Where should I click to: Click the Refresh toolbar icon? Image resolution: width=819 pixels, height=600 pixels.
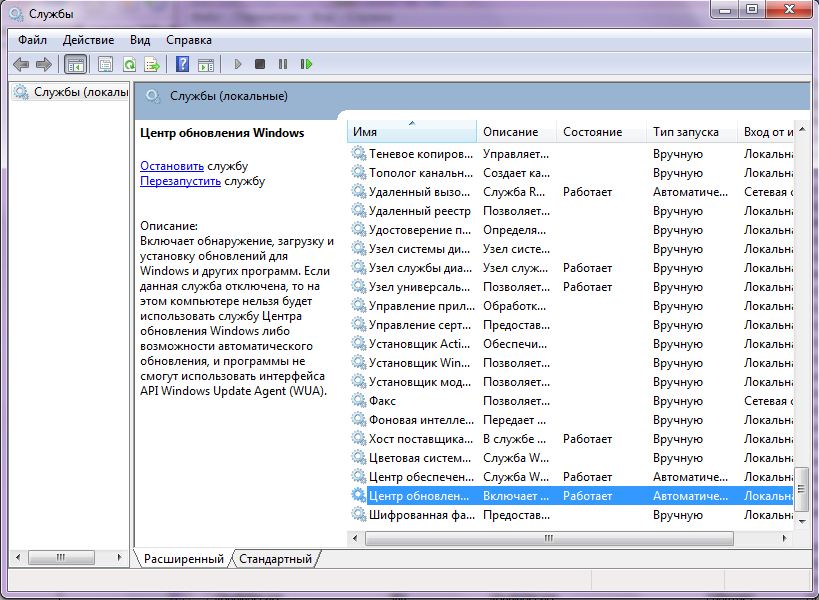[129, 64]
